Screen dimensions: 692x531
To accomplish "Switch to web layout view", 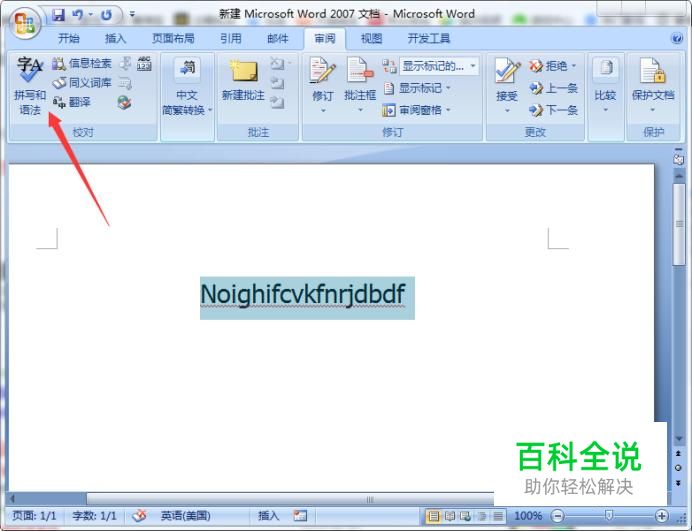I will click(465, 516).
